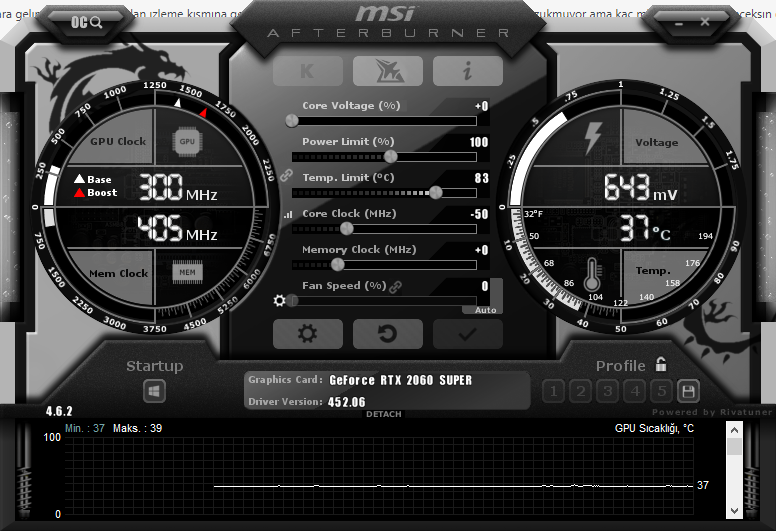Click the 4.6.2 version number
The image size is (776, 531).
[x=59, y=411]
